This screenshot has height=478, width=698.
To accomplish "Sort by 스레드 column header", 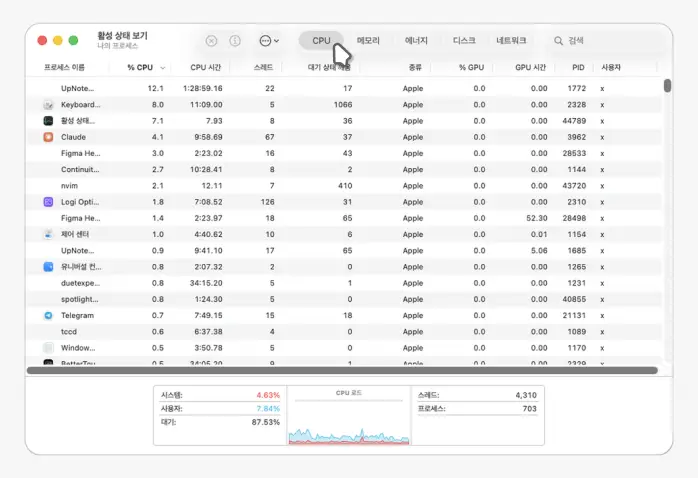I will point(263,67).
